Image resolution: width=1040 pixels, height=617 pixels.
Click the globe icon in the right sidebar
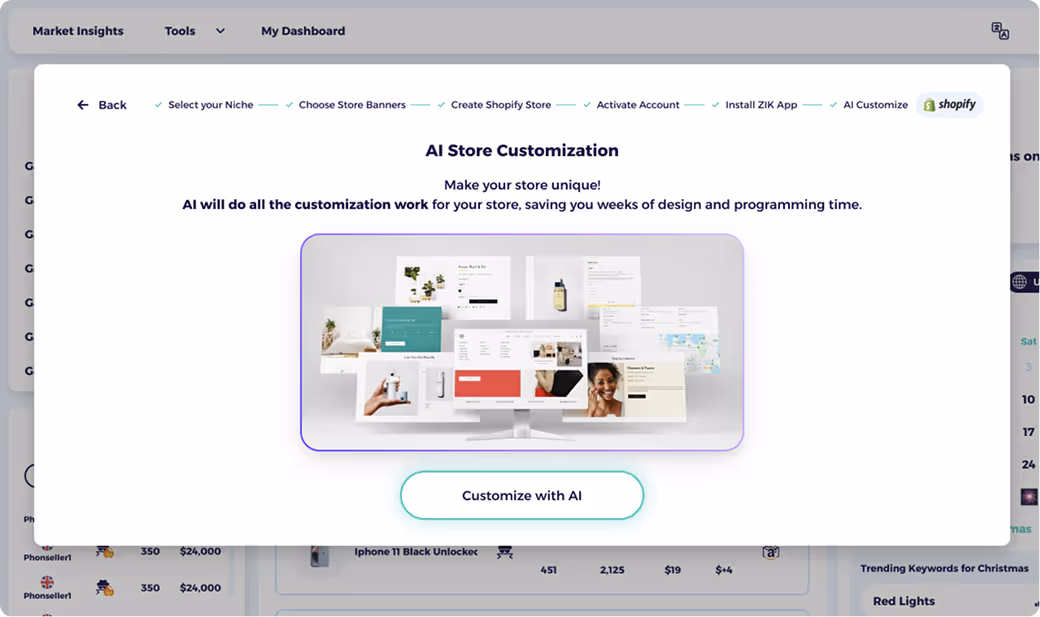tap(1019, 281)
